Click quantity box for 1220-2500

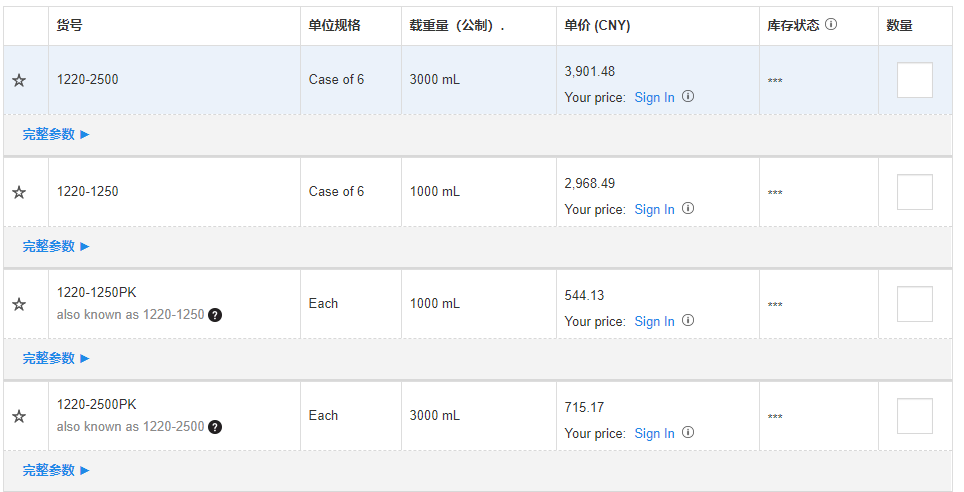click(914, 80)
